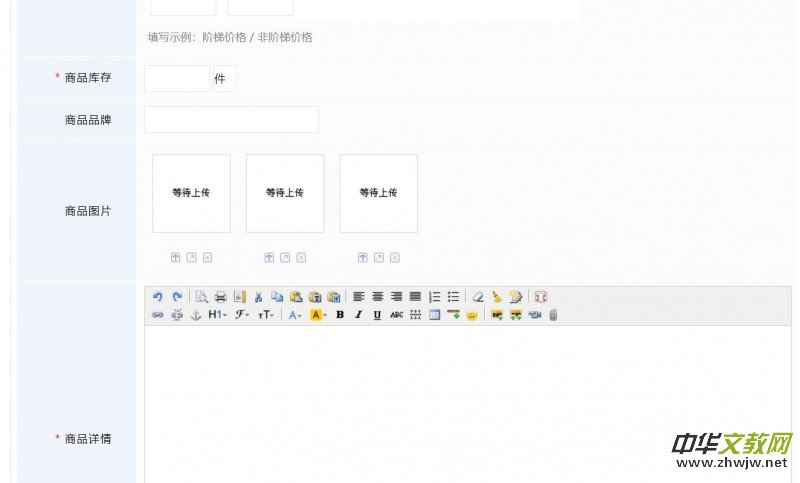Viewport: 800px width, 483px height.
Task: Toggle underline formatting
Action: pyautogui.click(x=377, y=315)
